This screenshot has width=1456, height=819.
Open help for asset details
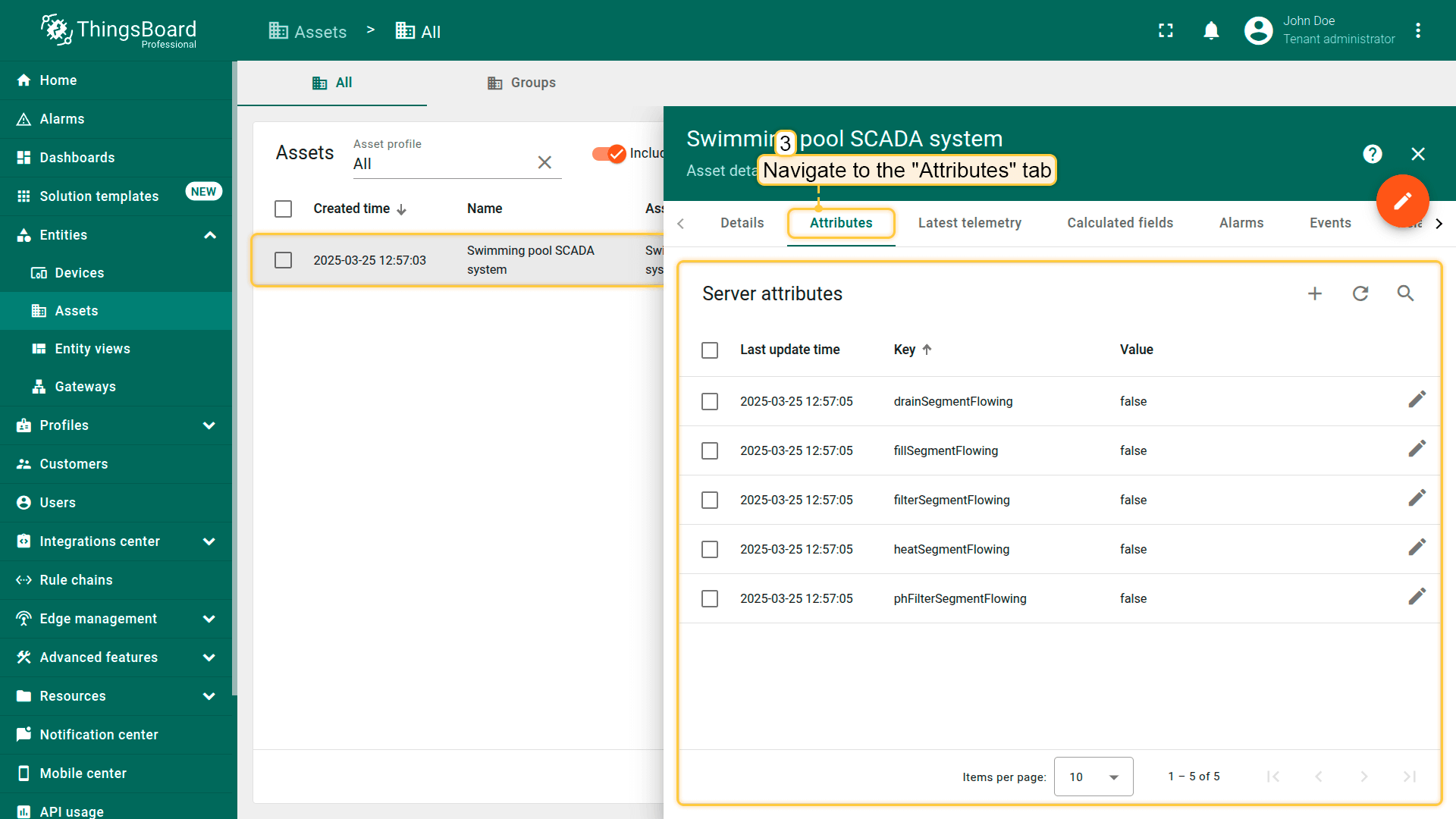pos(1372,154)
